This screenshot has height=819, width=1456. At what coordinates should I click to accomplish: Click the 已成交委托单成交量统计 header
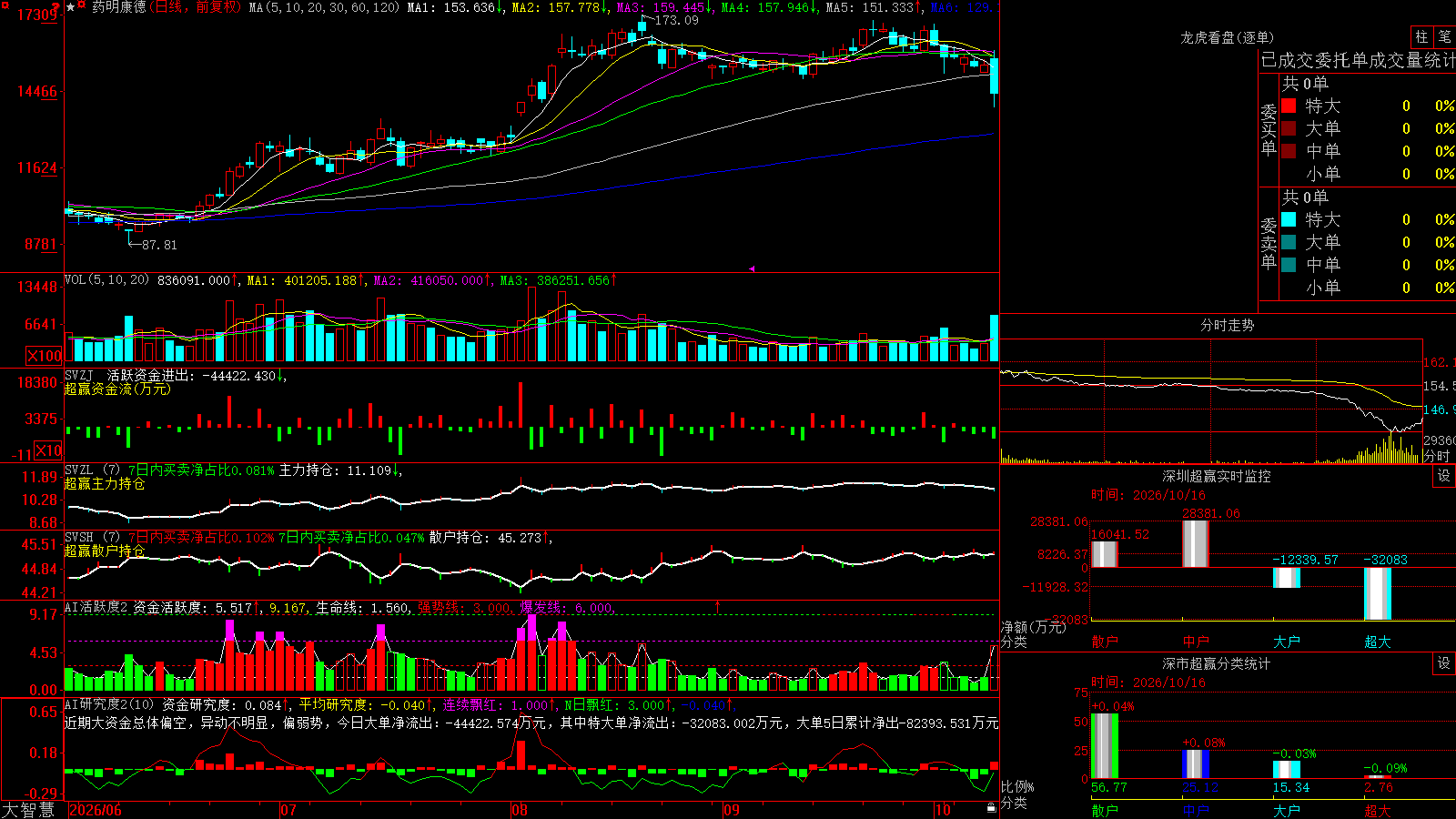[x=1358, y=60]
